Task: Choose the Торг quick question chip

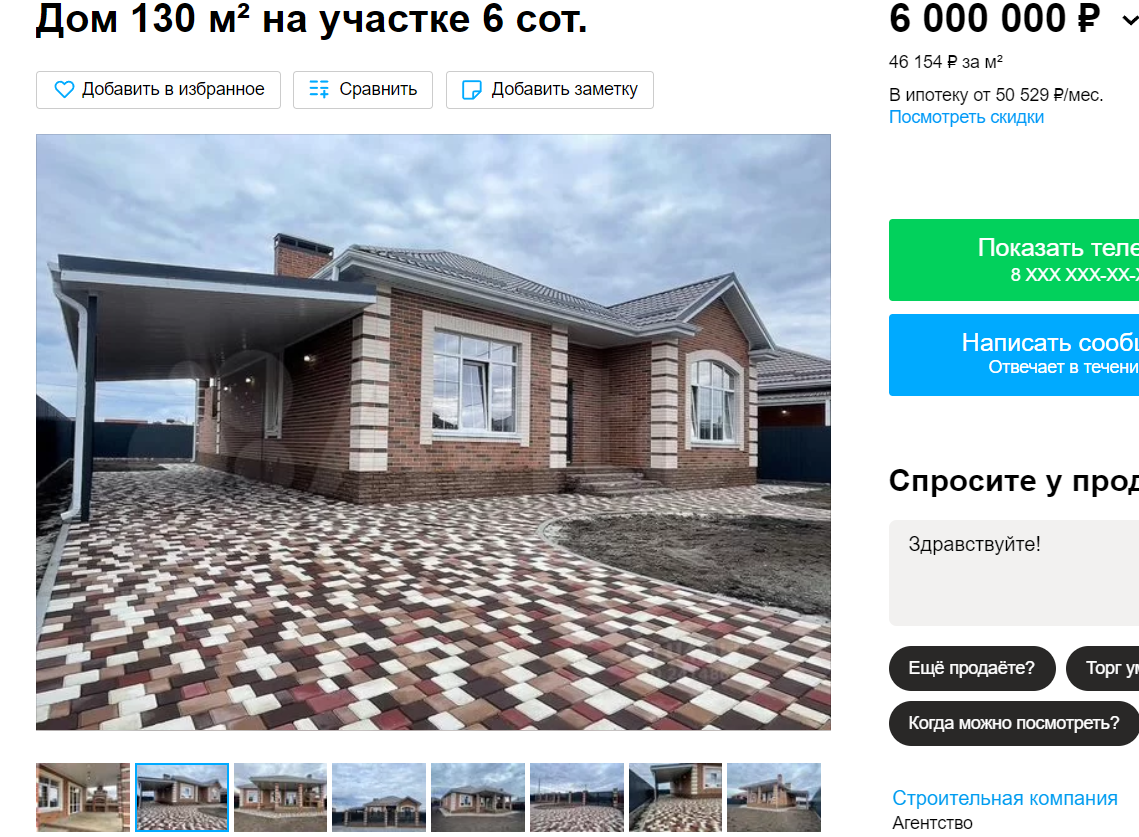Action: click(1103, 668)
